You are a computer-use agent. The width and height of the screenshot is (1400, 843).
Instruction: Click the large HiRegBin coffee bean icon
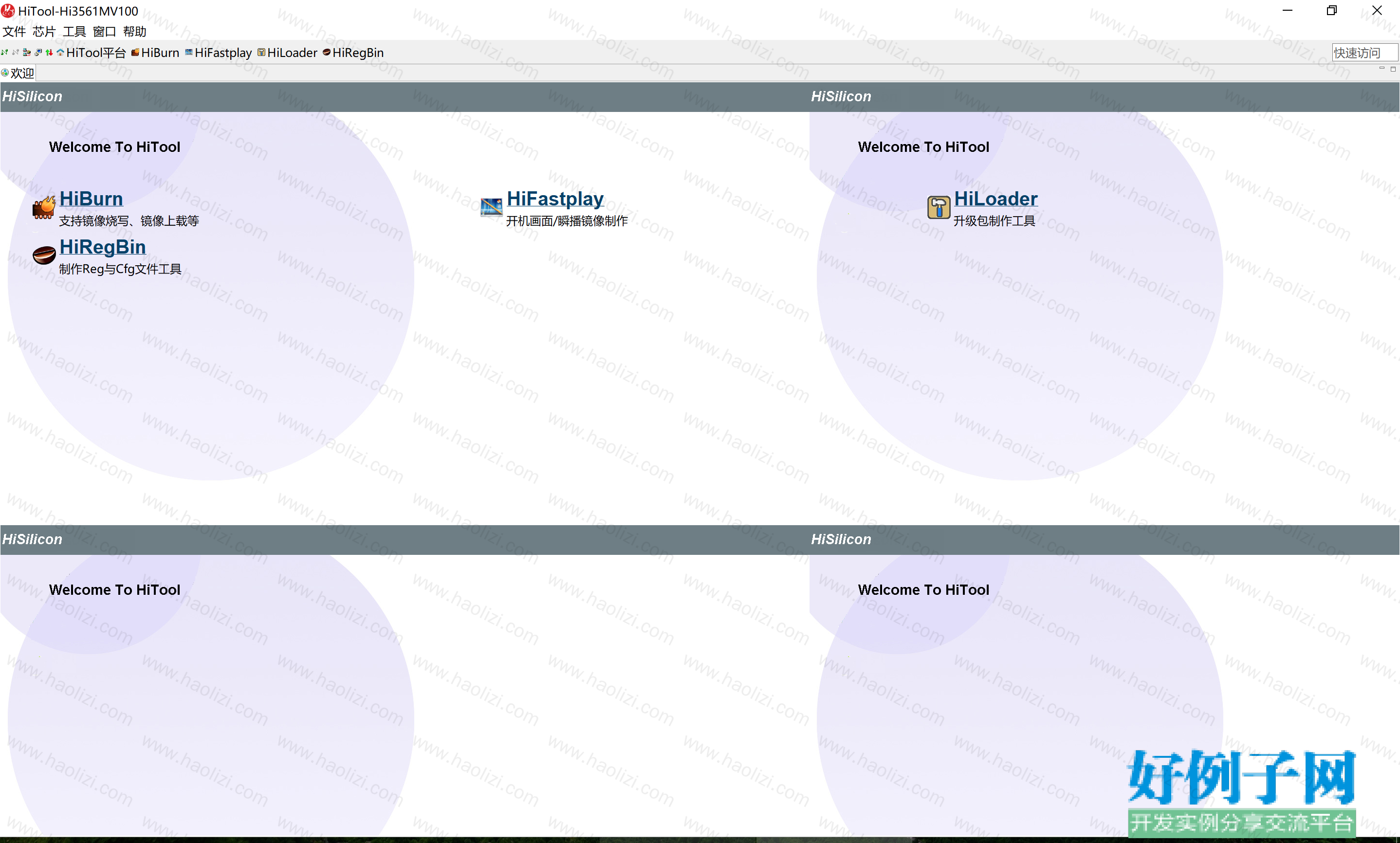click(x=44, y=255)
